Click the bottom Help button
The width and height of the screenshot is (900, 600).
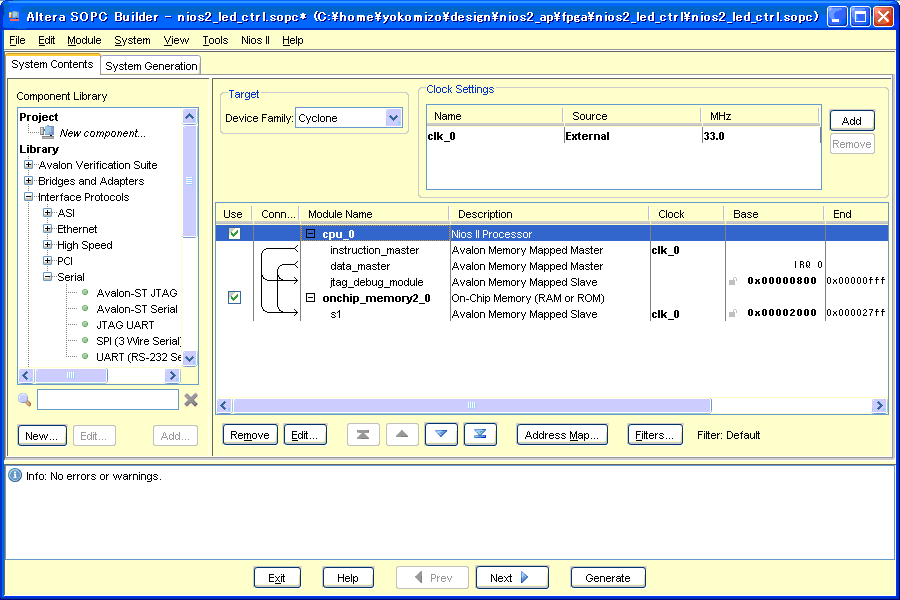(x=348, y=578)
